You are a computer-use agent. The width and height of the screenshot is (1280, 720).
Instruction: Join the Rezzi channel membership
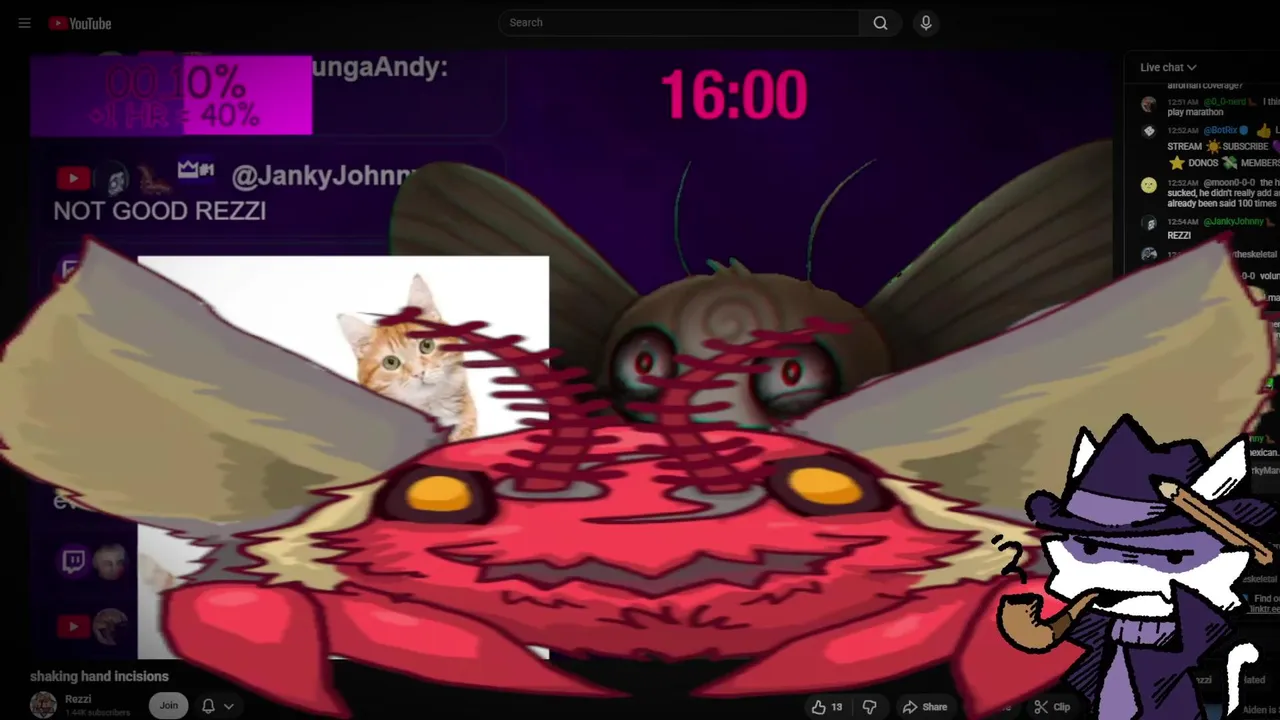(168, 706)
